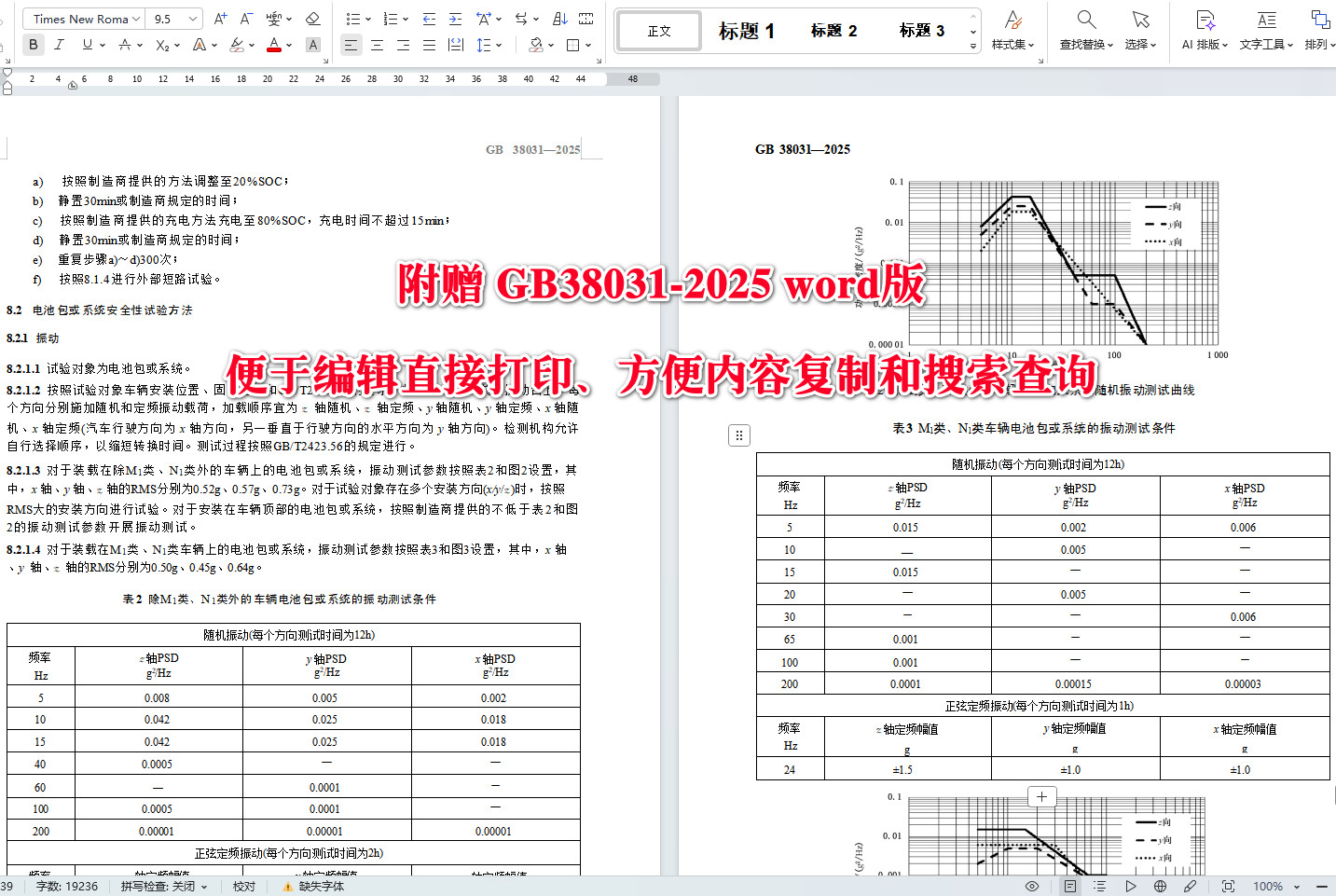Click the 缺失字体 missing fonts warning
Screen dimensions: 1336x896
(316, 886)
